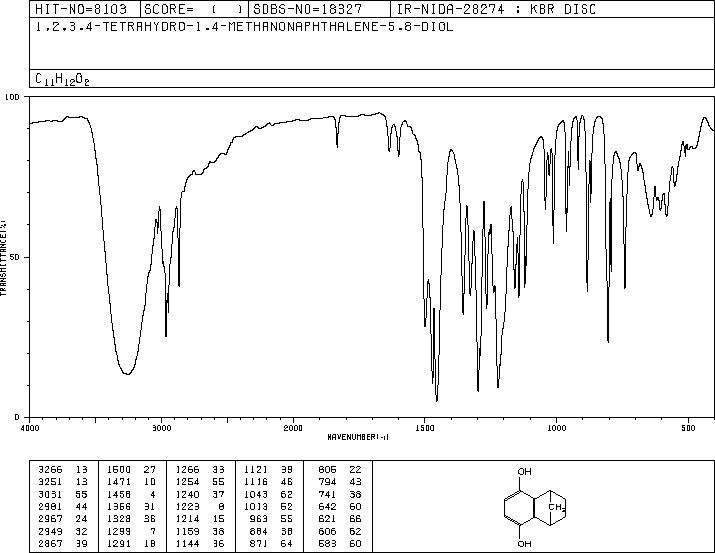This screenshot has width=715, height=553.
Task: Click the 1254 peak table entry
Action: click(x=200, y=482)
